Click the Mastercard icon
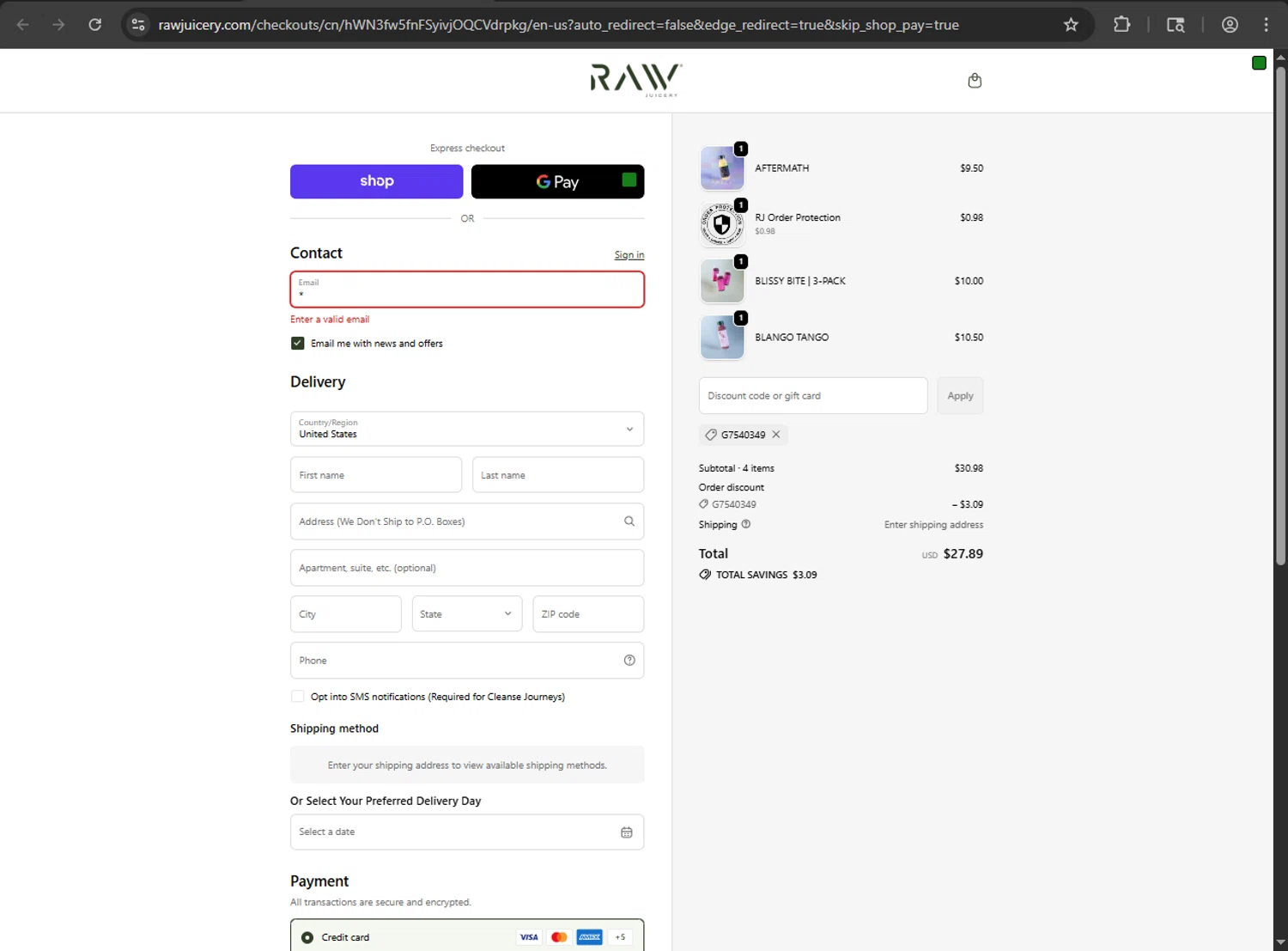This screenshot has height=951, width=1288. click(x=559, y=937)
